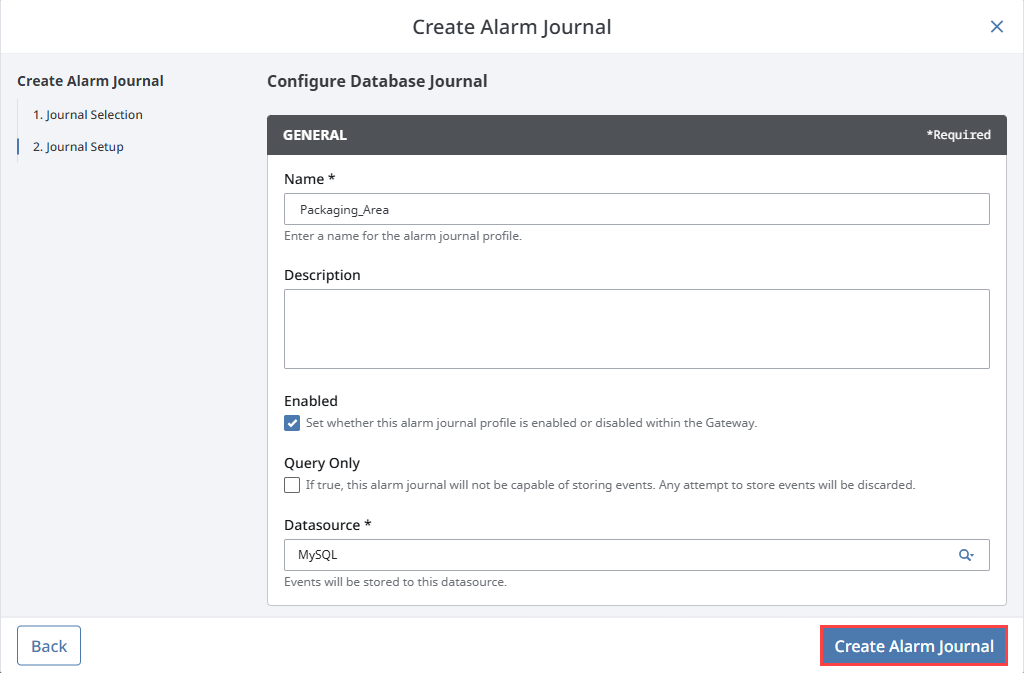Image resolution: width=1024 pixels, height=673 pixels.
Task: Click the 'Configure Database Journal' heading
Action: click(377, 81)
